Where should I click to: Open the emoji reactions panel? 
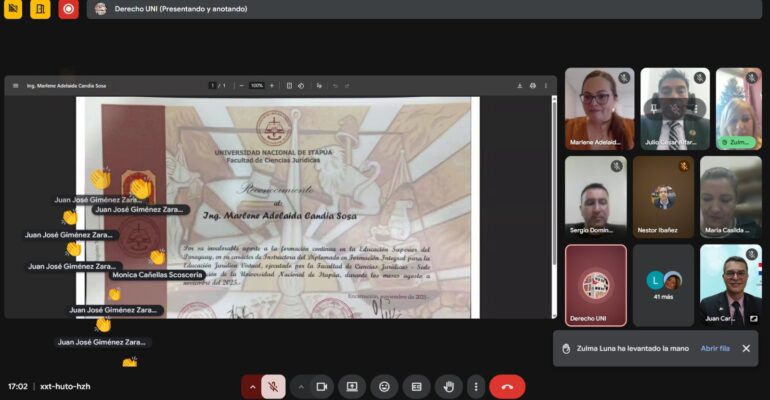tap(384, 387)
